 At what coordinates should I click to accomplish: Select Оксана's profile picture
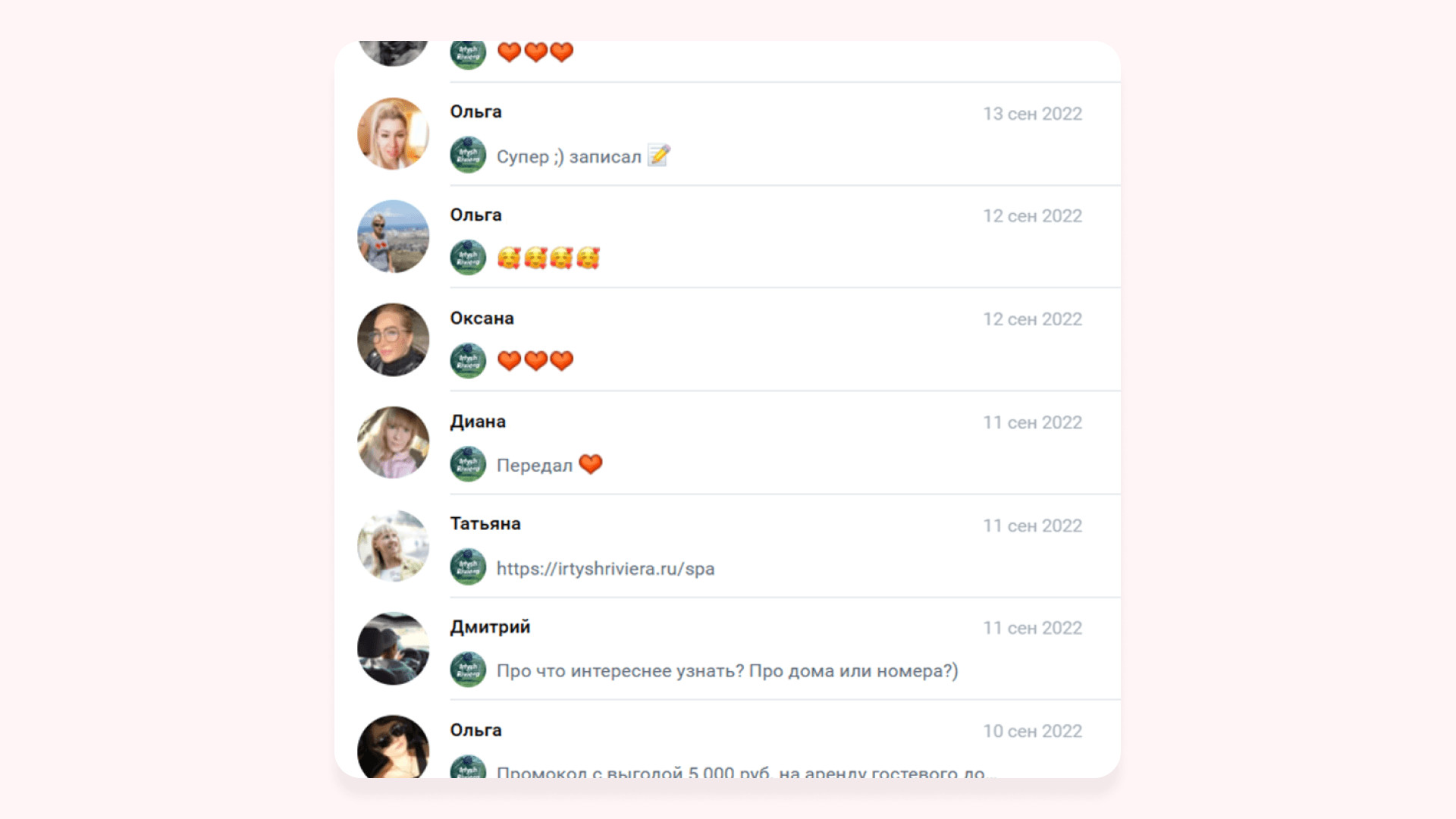[x=393, y=340]
